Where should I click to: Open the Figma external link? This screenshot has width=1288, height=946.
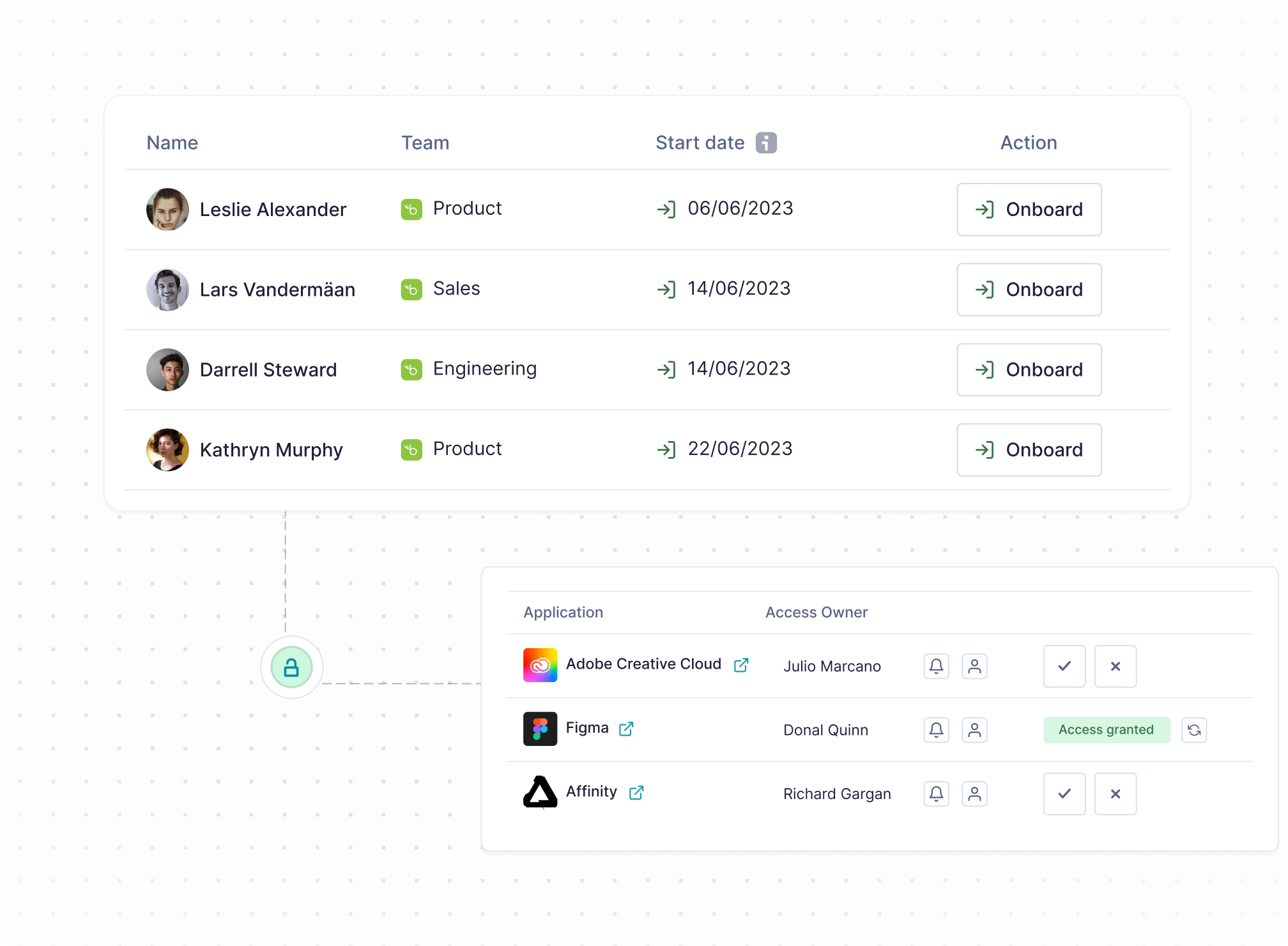[627, 729]
